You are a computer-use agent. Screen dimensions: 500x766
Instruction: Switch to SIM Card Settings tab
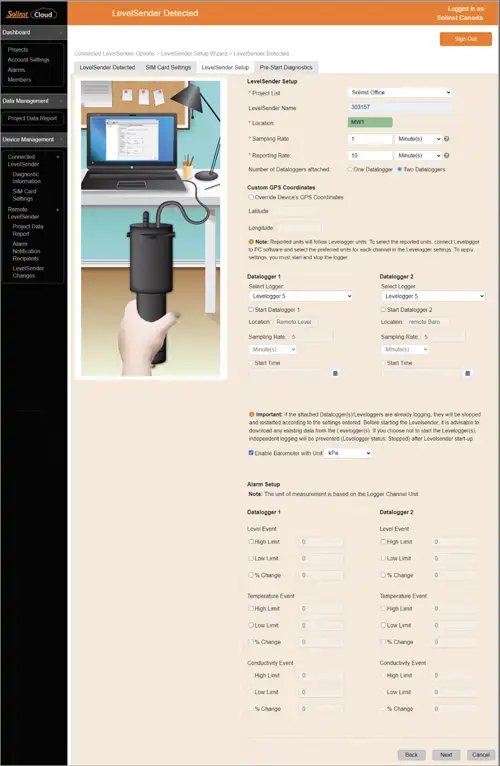click(x=168, y=67)
